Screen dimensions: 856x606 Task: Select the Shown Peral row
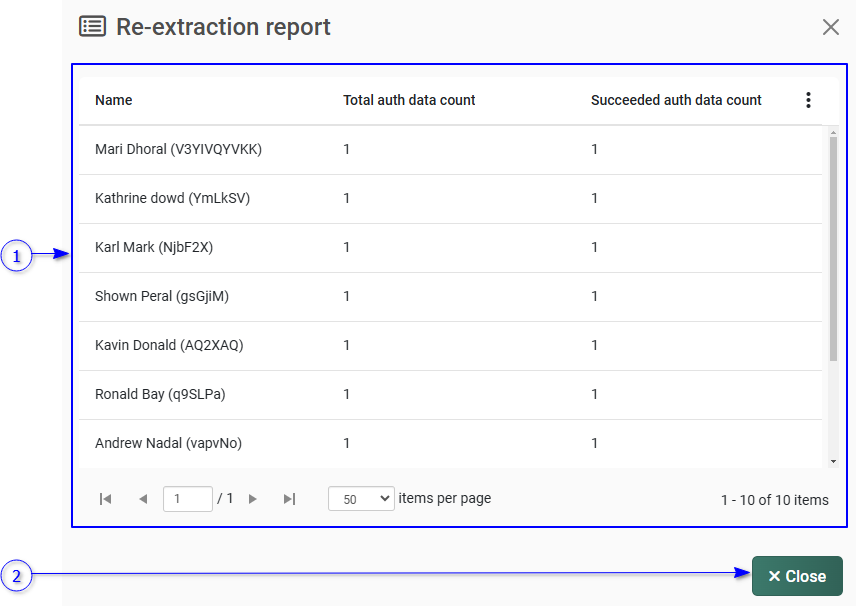point(162,296)
